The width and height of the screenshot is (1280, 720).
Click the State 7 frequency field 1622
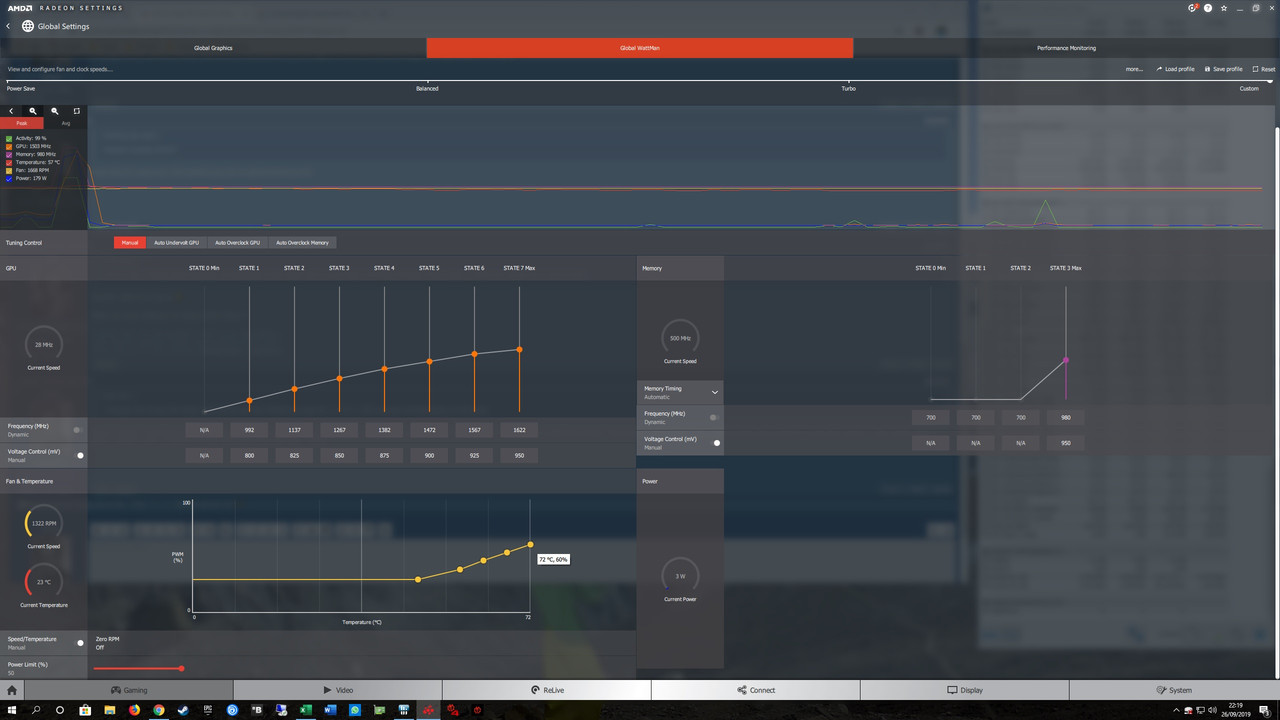[x=519, y=430]
